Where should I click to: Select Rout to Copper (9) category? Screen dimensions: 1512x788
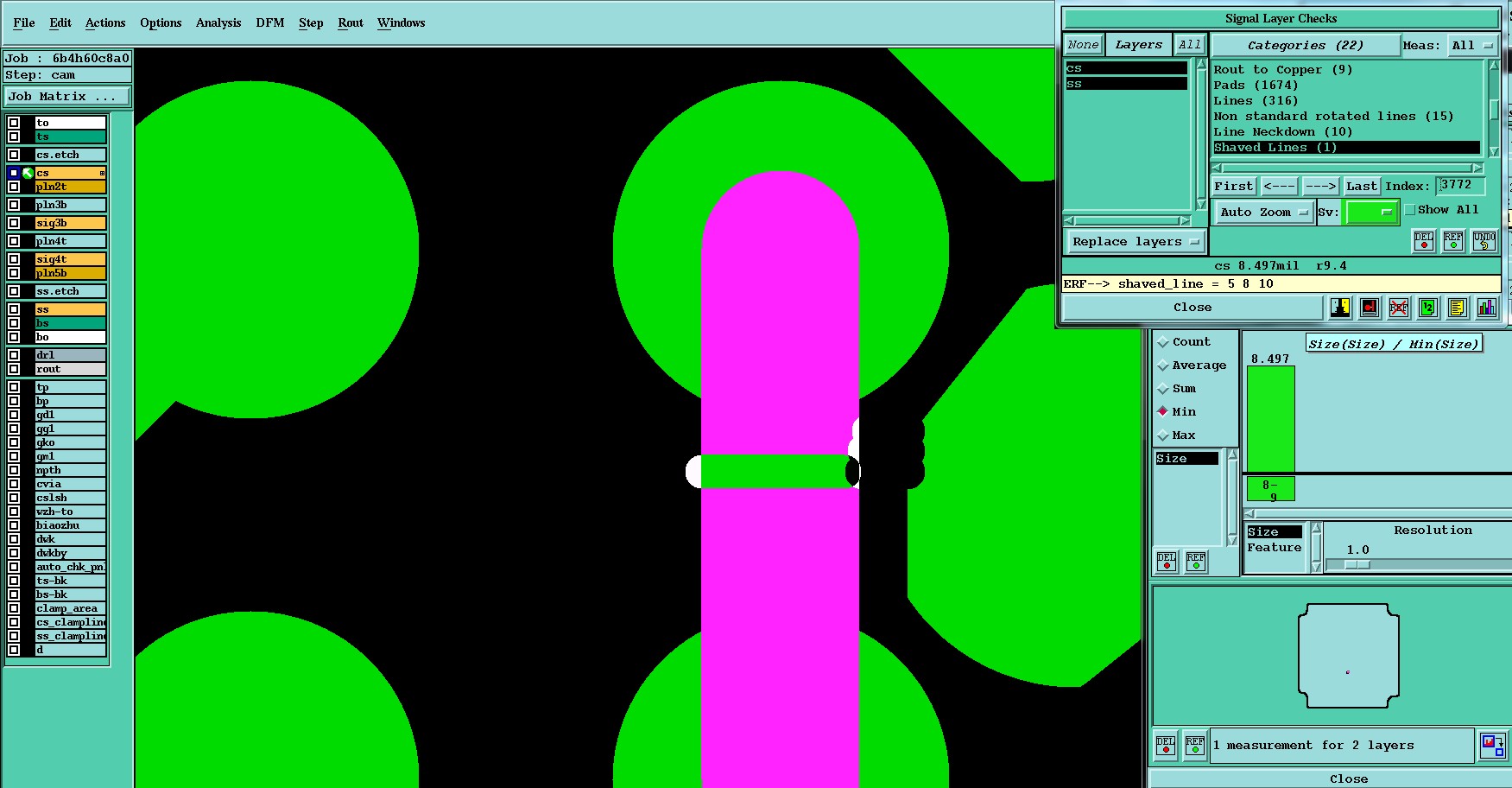click(1346, 70)
